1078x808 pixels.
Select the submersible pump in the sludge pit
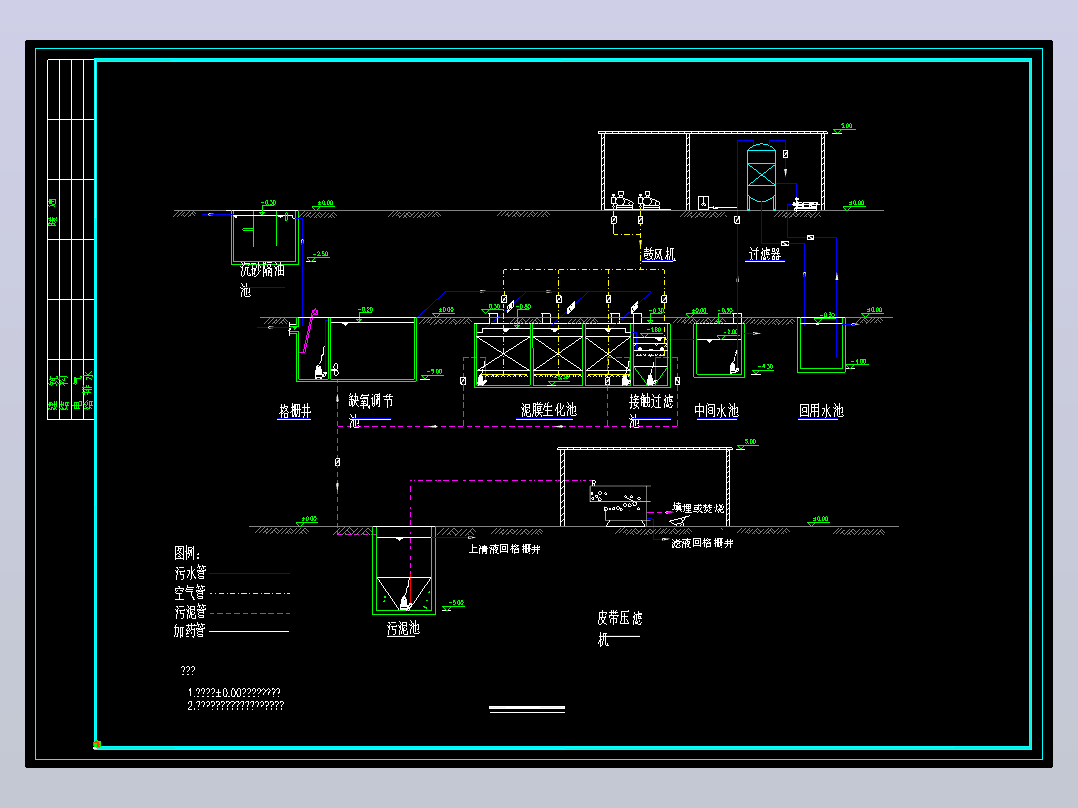[x=406, y=602]
